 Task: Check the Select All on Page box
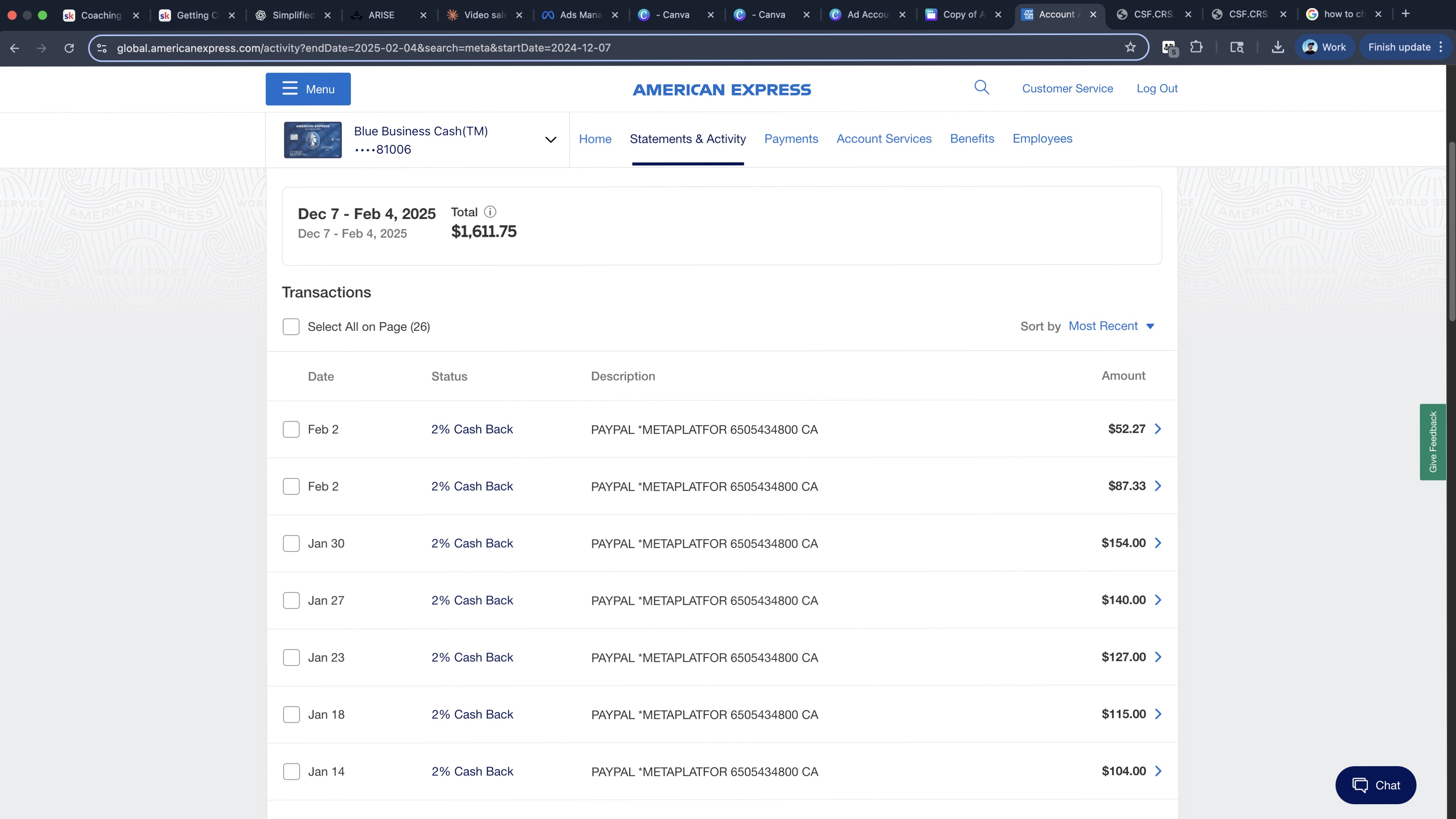(x=291, y=327)
